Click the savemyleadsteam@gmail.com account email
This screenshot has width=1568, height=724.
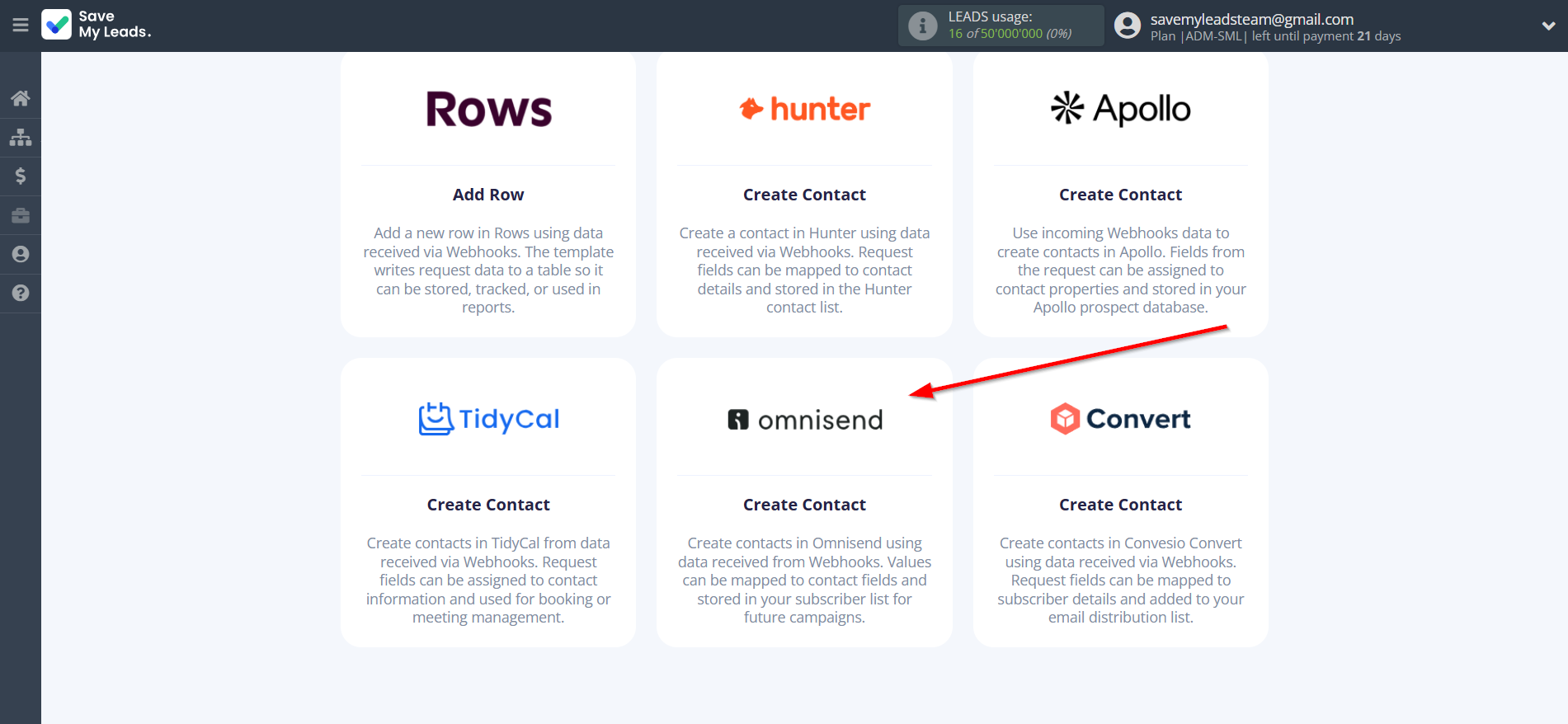pos(1251,19)
